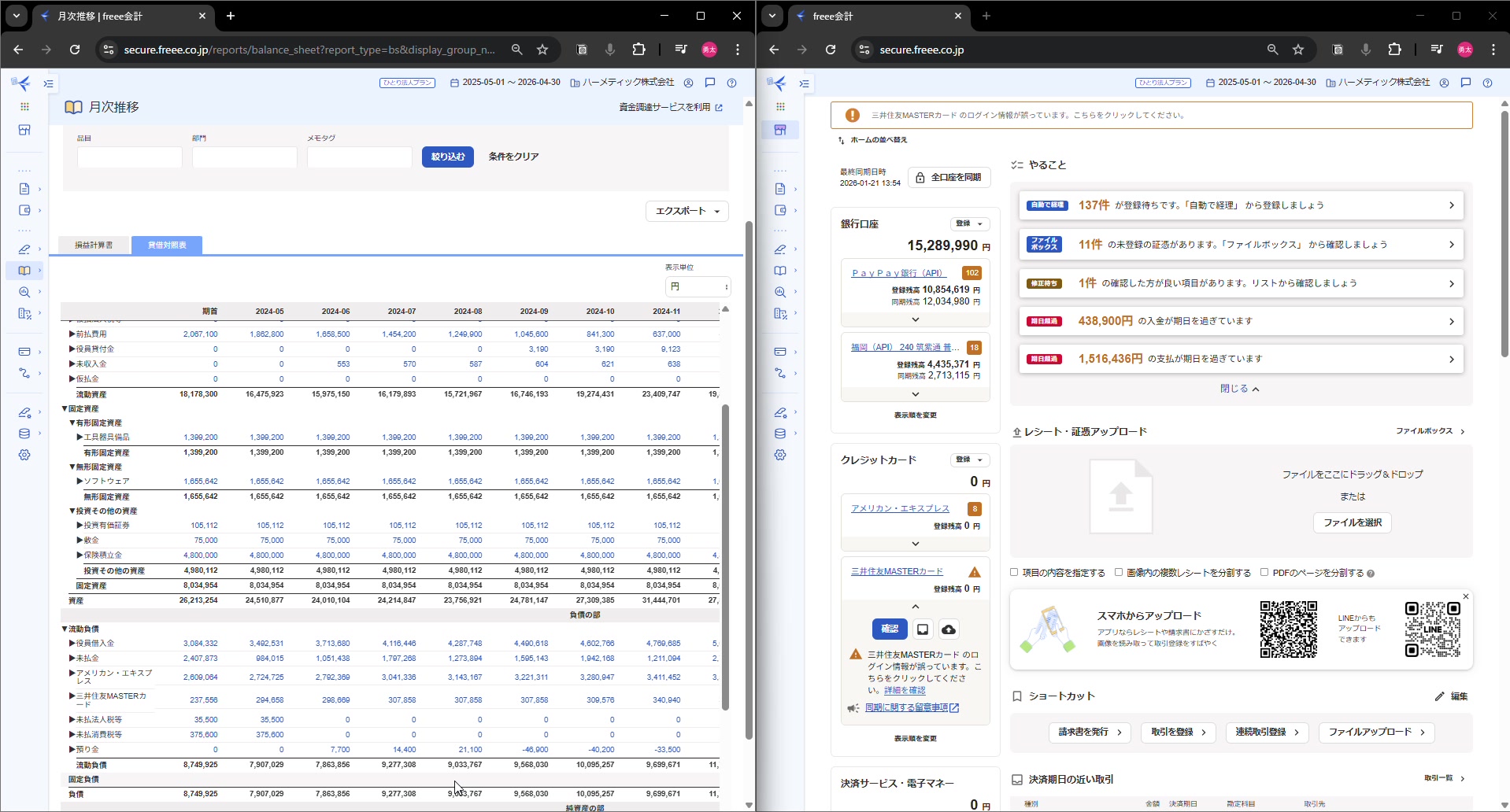Click the inbox icon next to 確認 button
The width and height of the screenshot is (1510, 812).
[x=923, y=629]
